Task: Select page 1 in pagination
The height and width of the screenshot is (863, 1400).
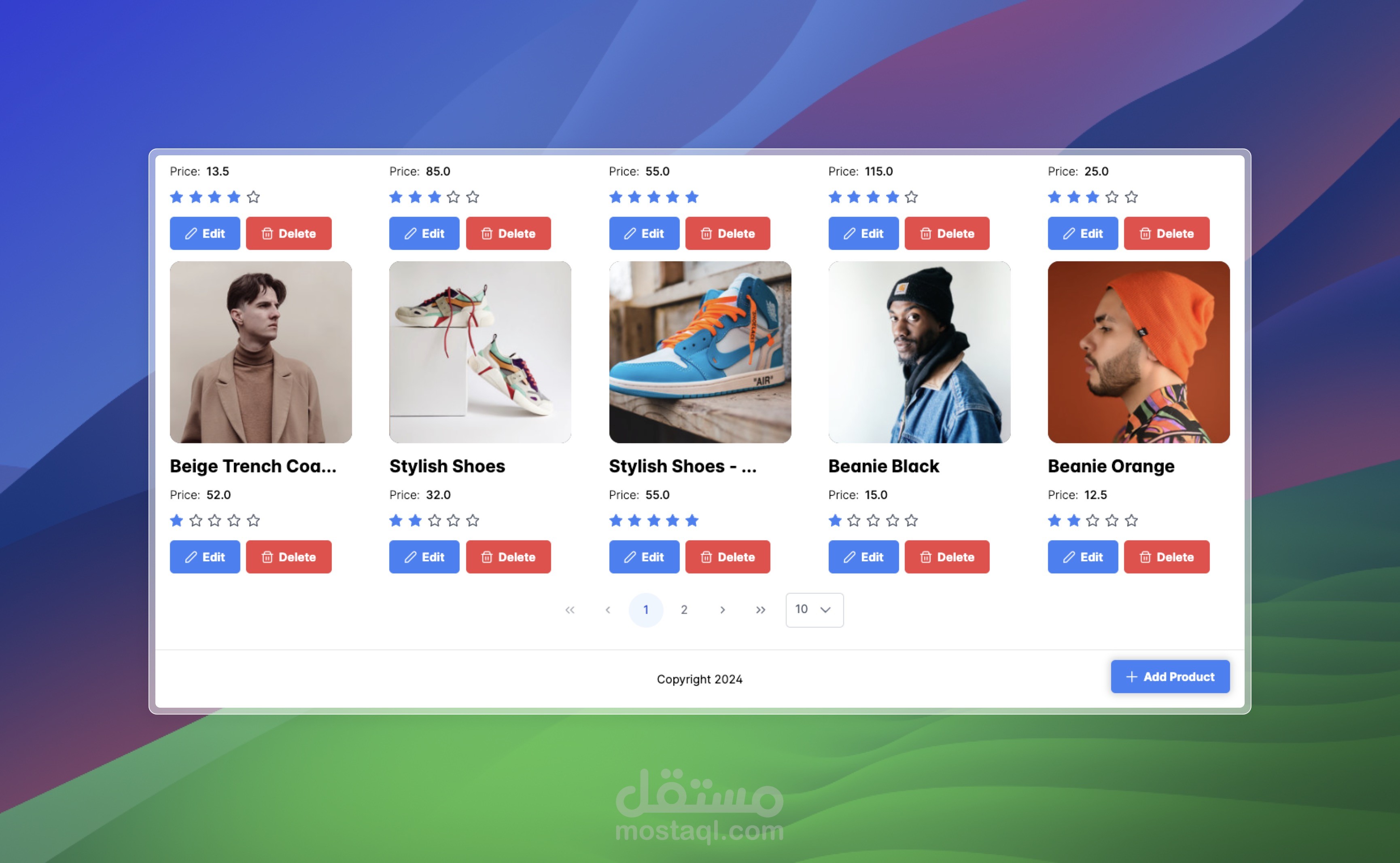Action: point(646,609)
